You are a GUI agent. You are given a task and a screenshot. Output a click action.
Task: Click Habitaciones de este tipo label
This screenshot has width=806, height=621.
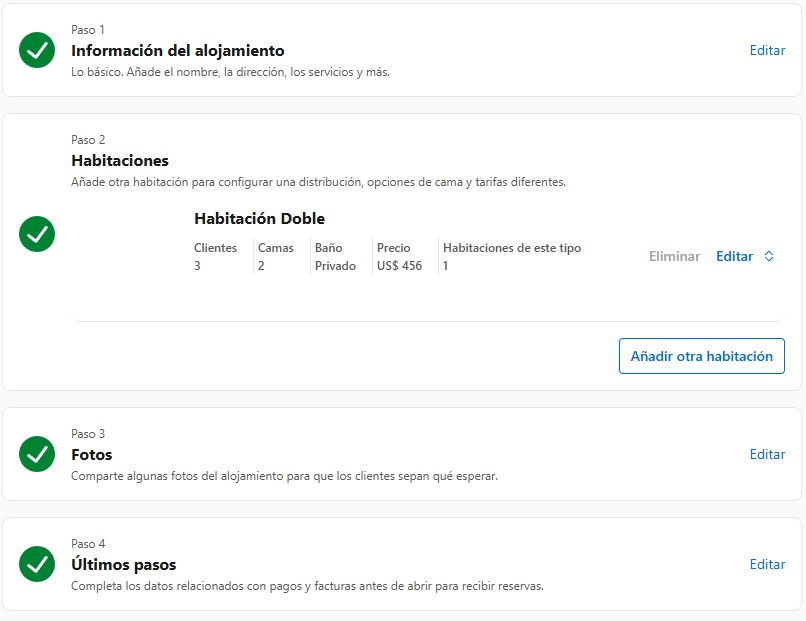click(512, 248)
